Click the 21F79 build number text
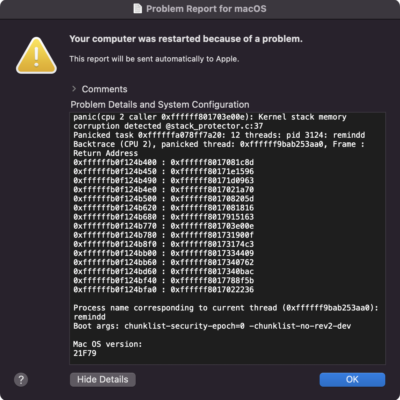This screenshot has height=400, width=400. (x=85, y=353)
